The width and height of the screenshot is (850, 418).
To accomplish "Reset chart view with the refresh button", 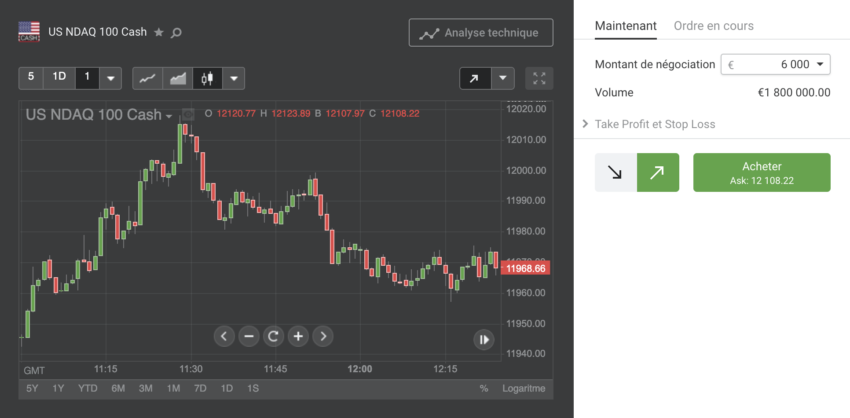I will click(x=273, y=336).
